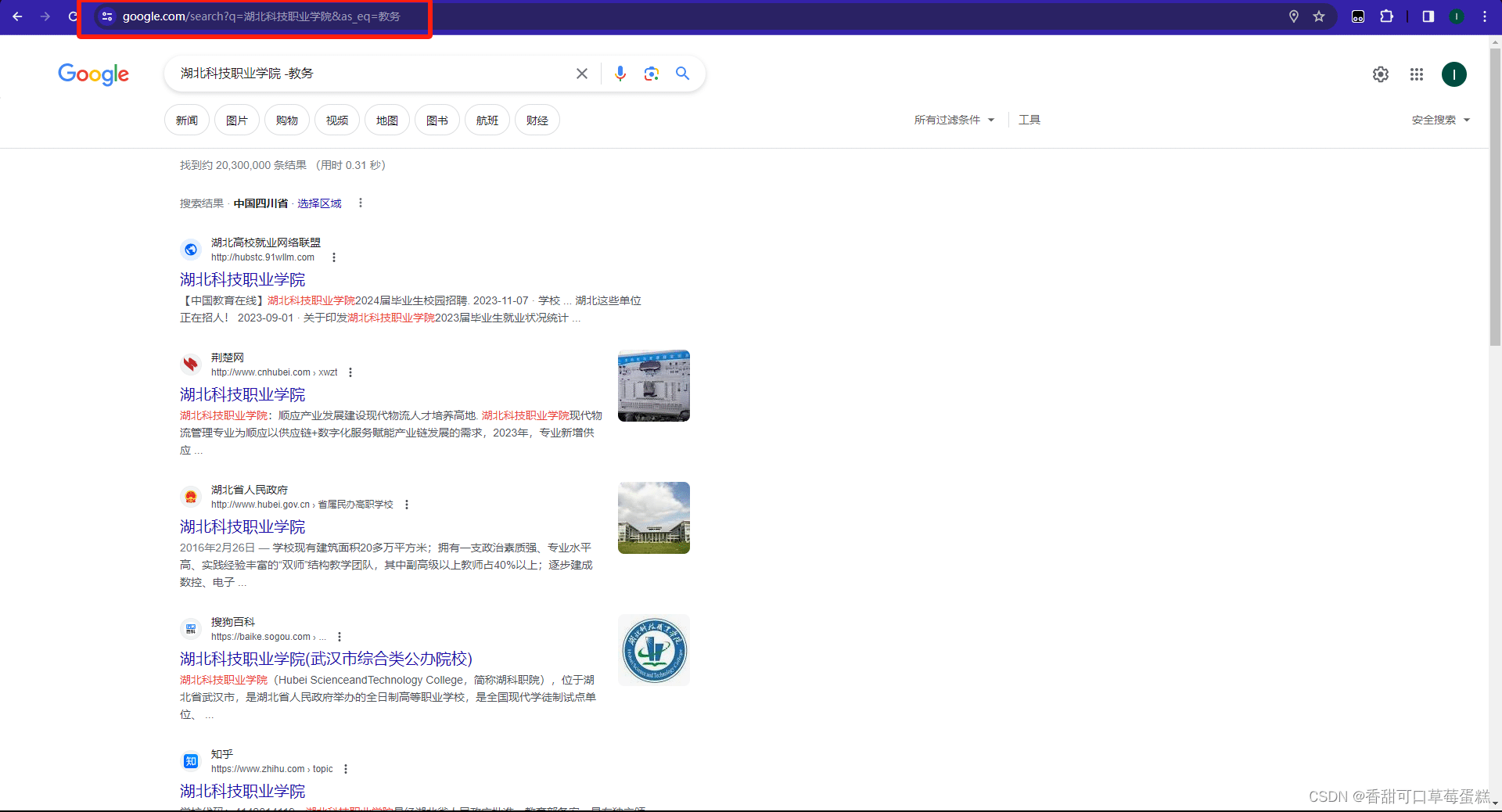Start voice search with microphone icon

(x=620, y=74)
